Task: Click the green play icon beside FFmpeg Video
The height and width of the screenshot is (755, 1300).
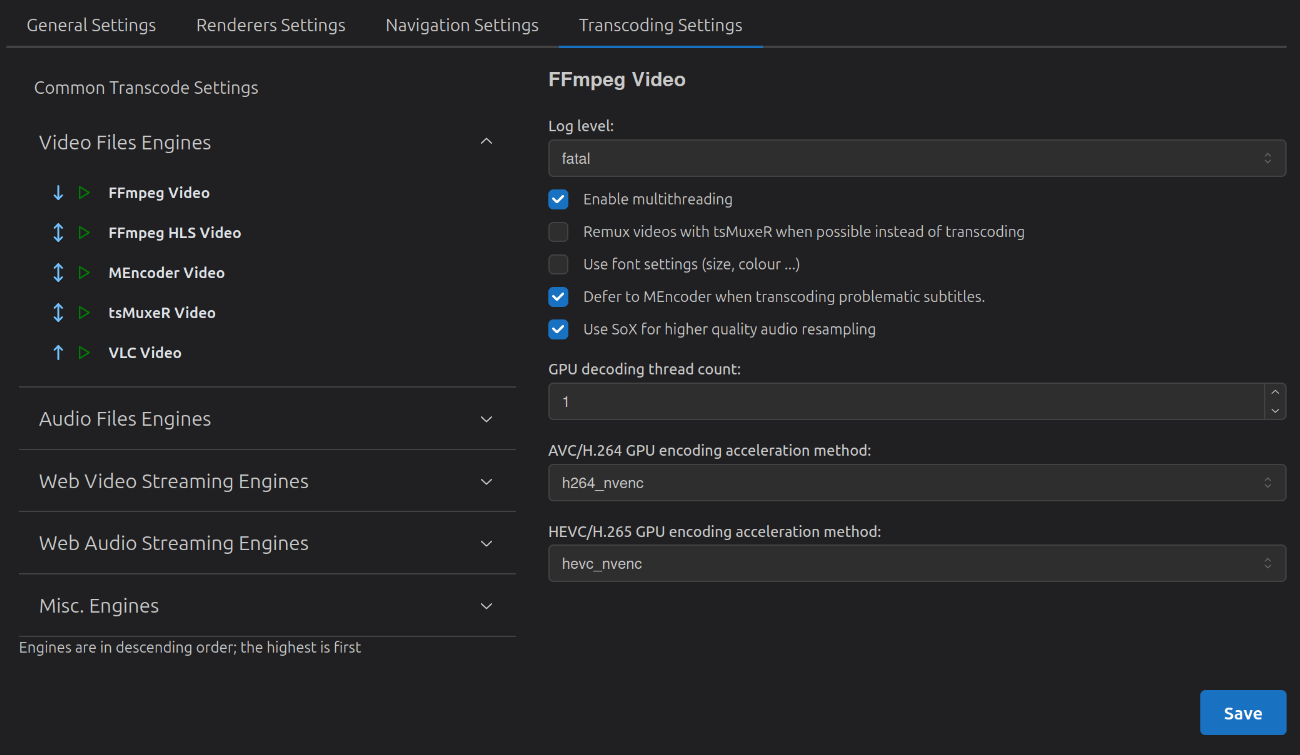Action: (85, 193)
